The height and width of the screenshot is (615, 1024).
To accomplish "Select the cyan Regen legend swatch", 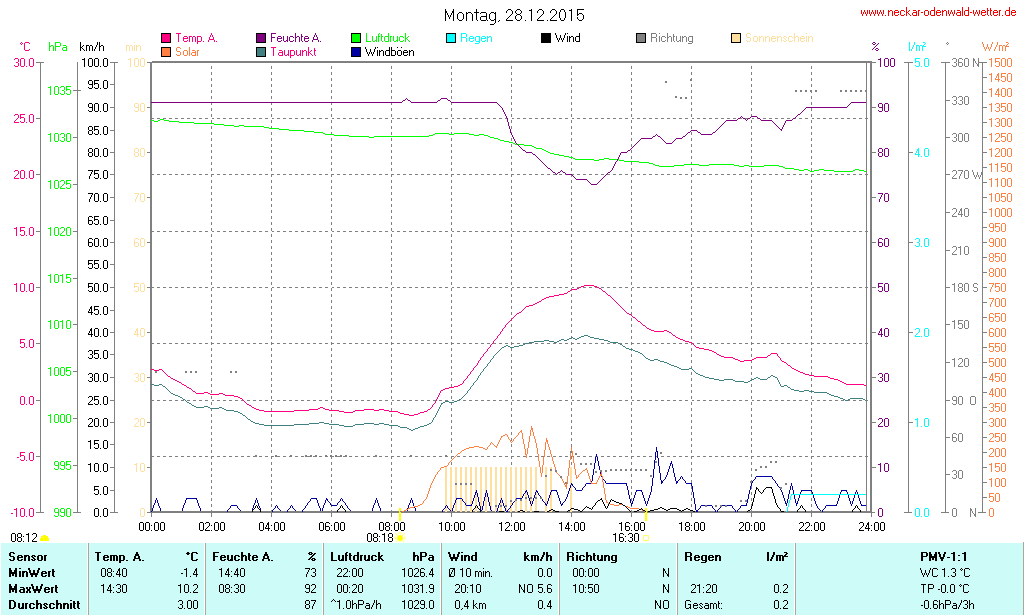I will 451,38.
